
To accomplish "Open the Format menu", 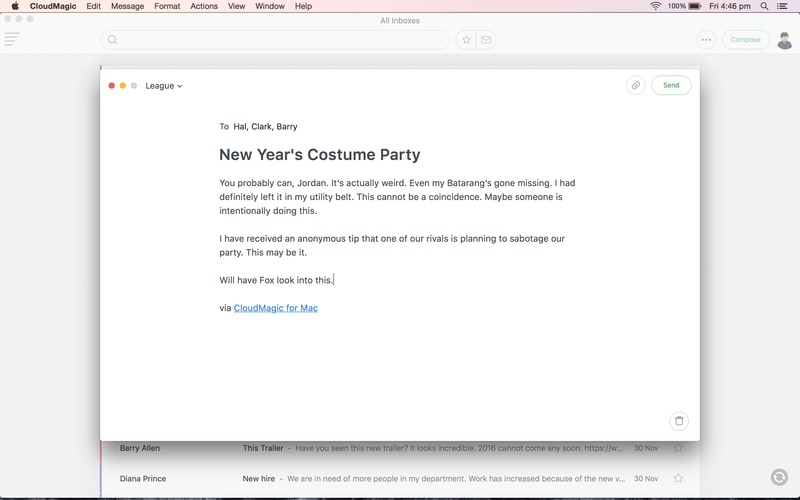I will [167, 6].
